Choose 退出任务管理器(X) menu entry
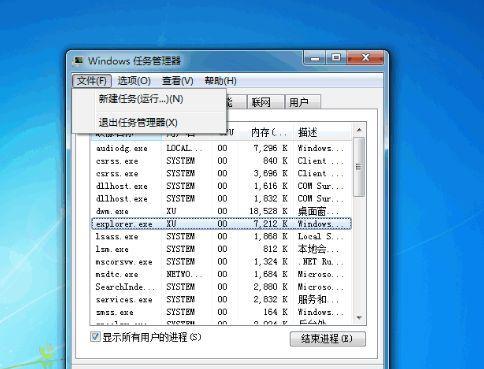 [x=149, y=122]
